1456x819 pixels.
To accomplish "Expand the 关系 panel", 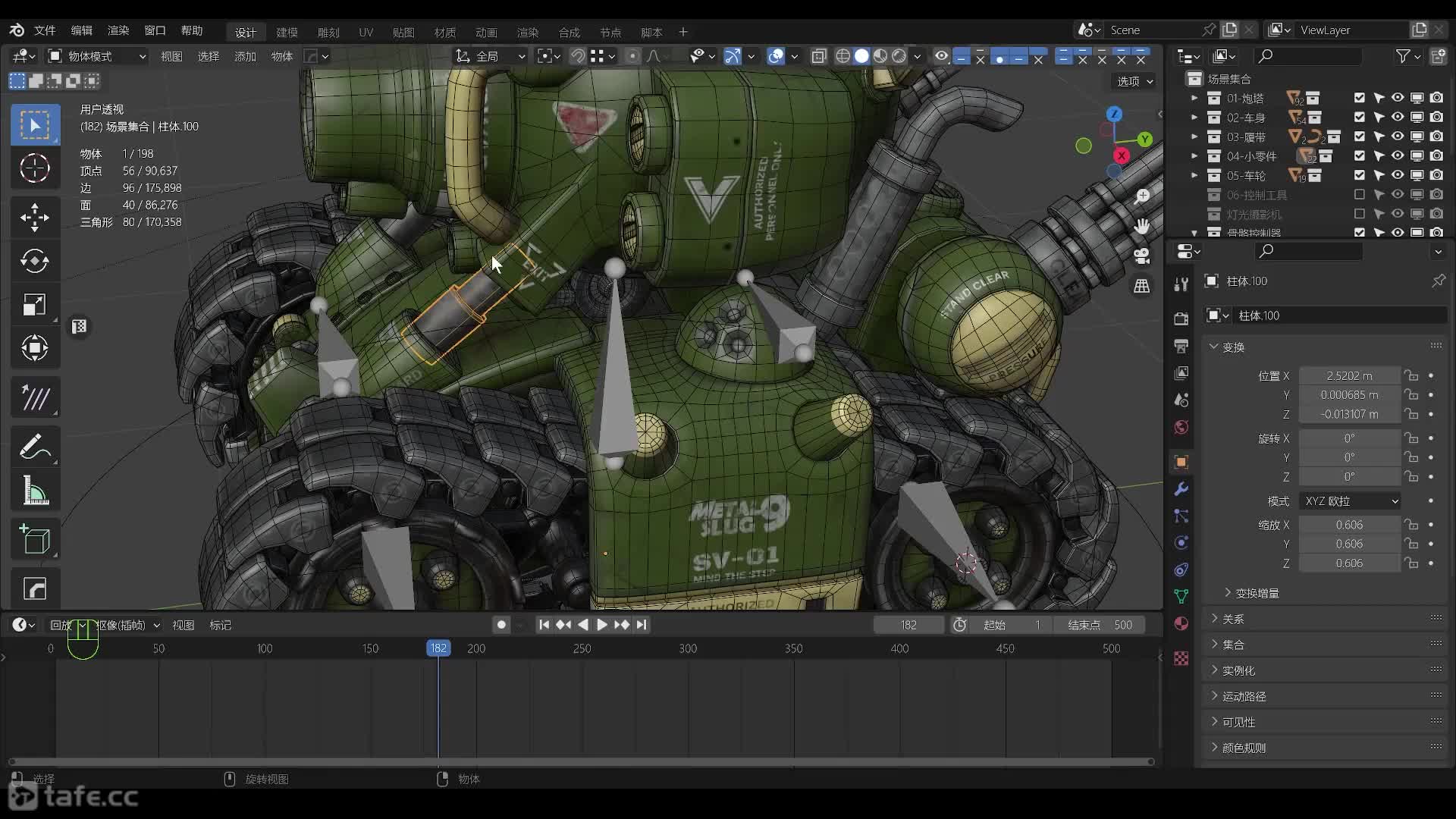I will click(1233, 619).
